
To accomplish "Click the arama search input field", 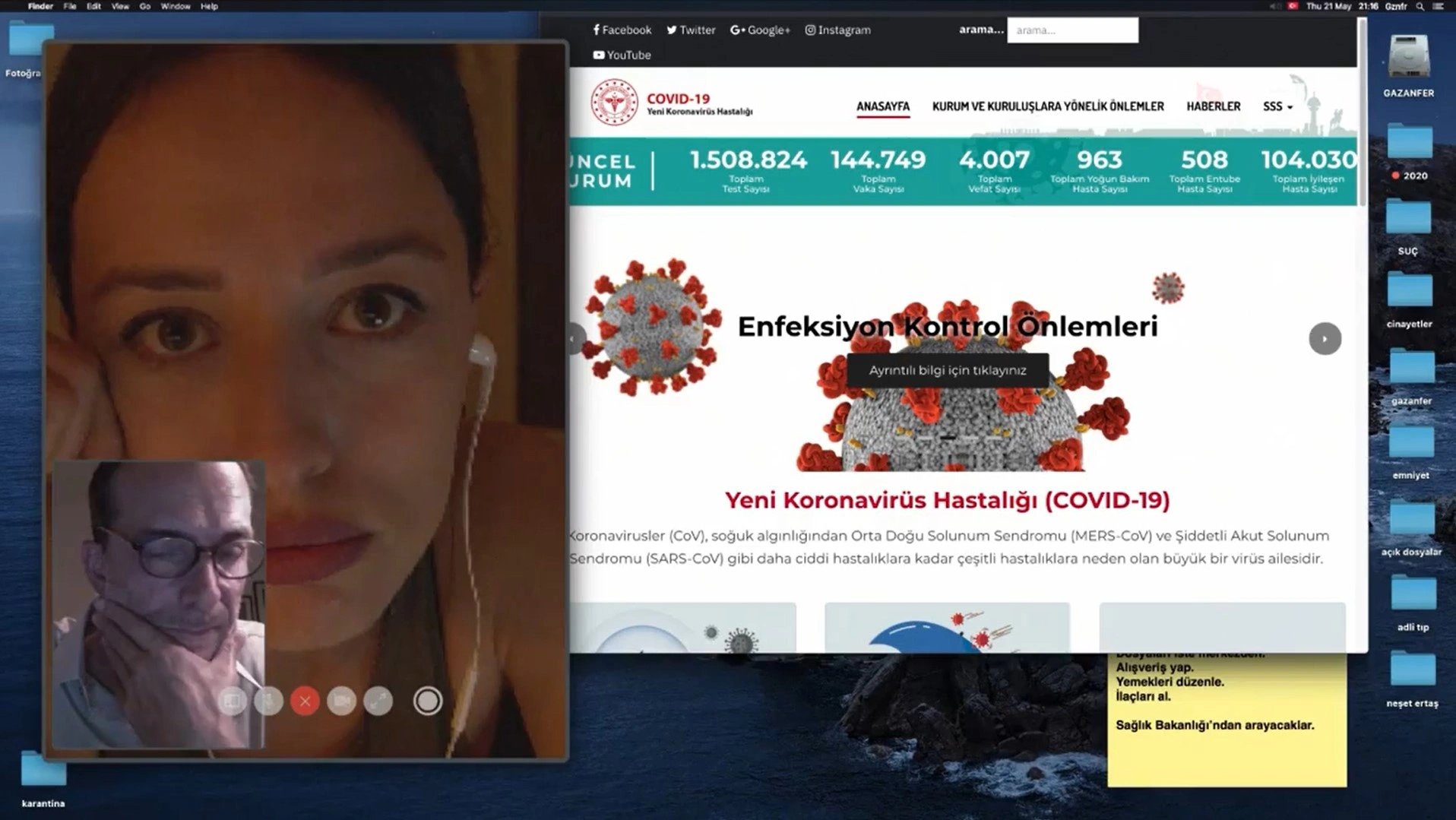I will pos(1071,30).
